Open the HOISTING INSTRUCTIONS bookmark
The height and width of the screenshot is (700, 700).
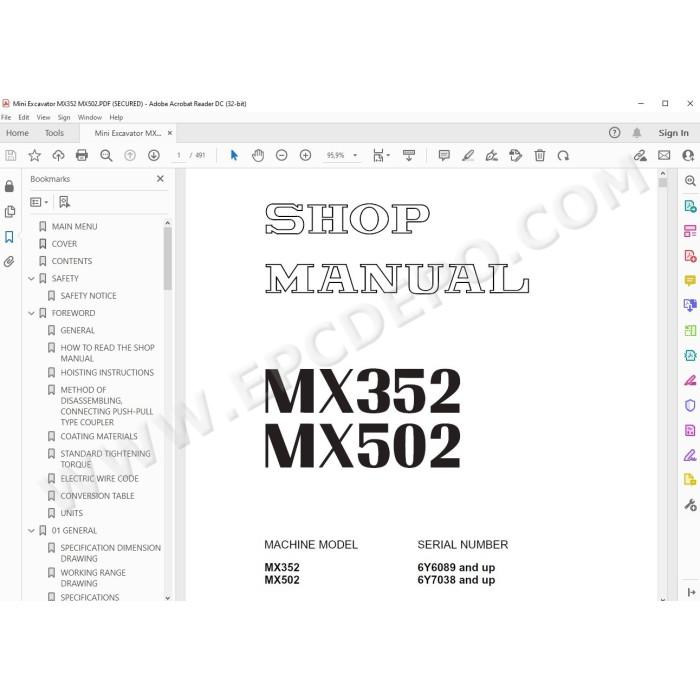tap(107, 373)
